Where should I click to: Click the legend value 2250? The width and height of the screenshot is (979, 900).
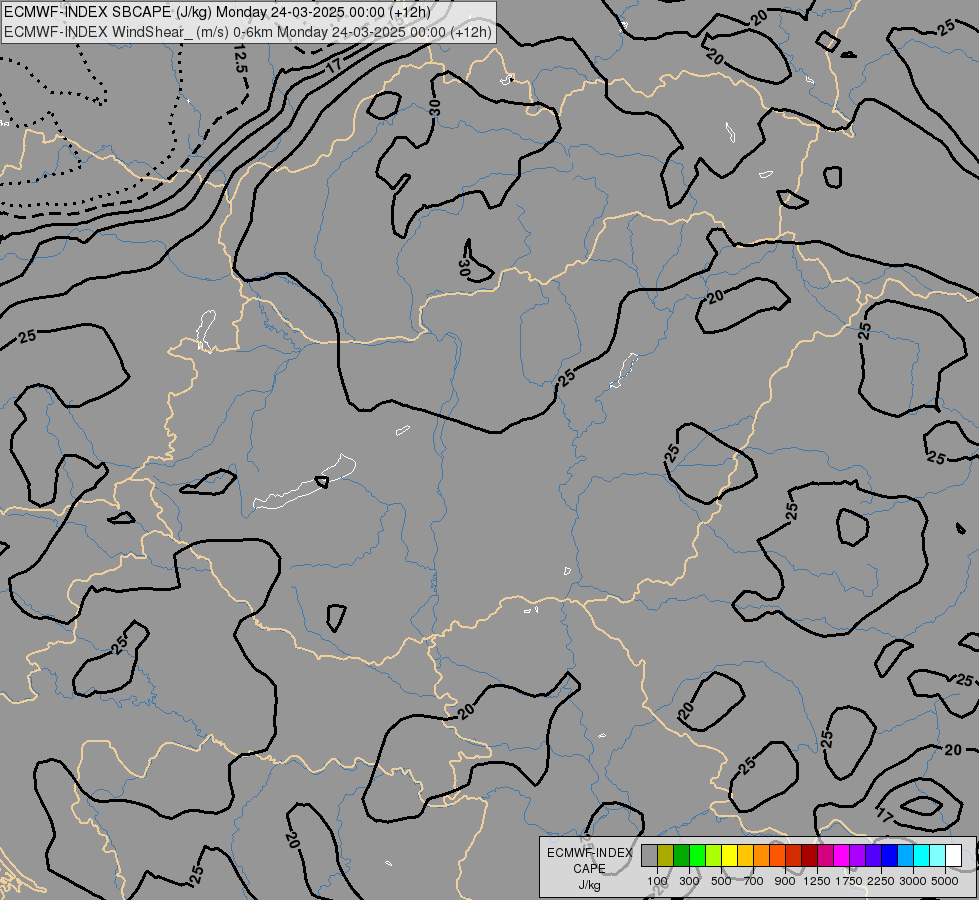(x=881, y=881)
